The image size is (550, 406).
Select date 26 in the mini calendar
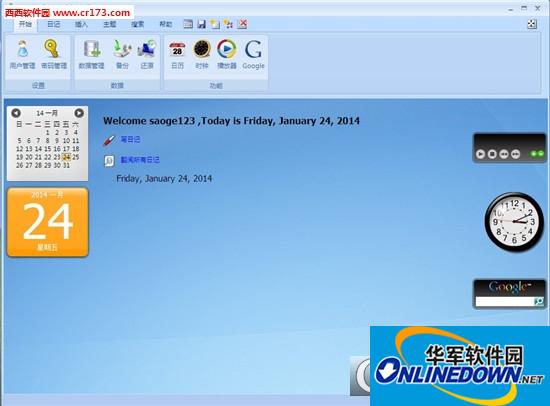[x=19, y=165]
